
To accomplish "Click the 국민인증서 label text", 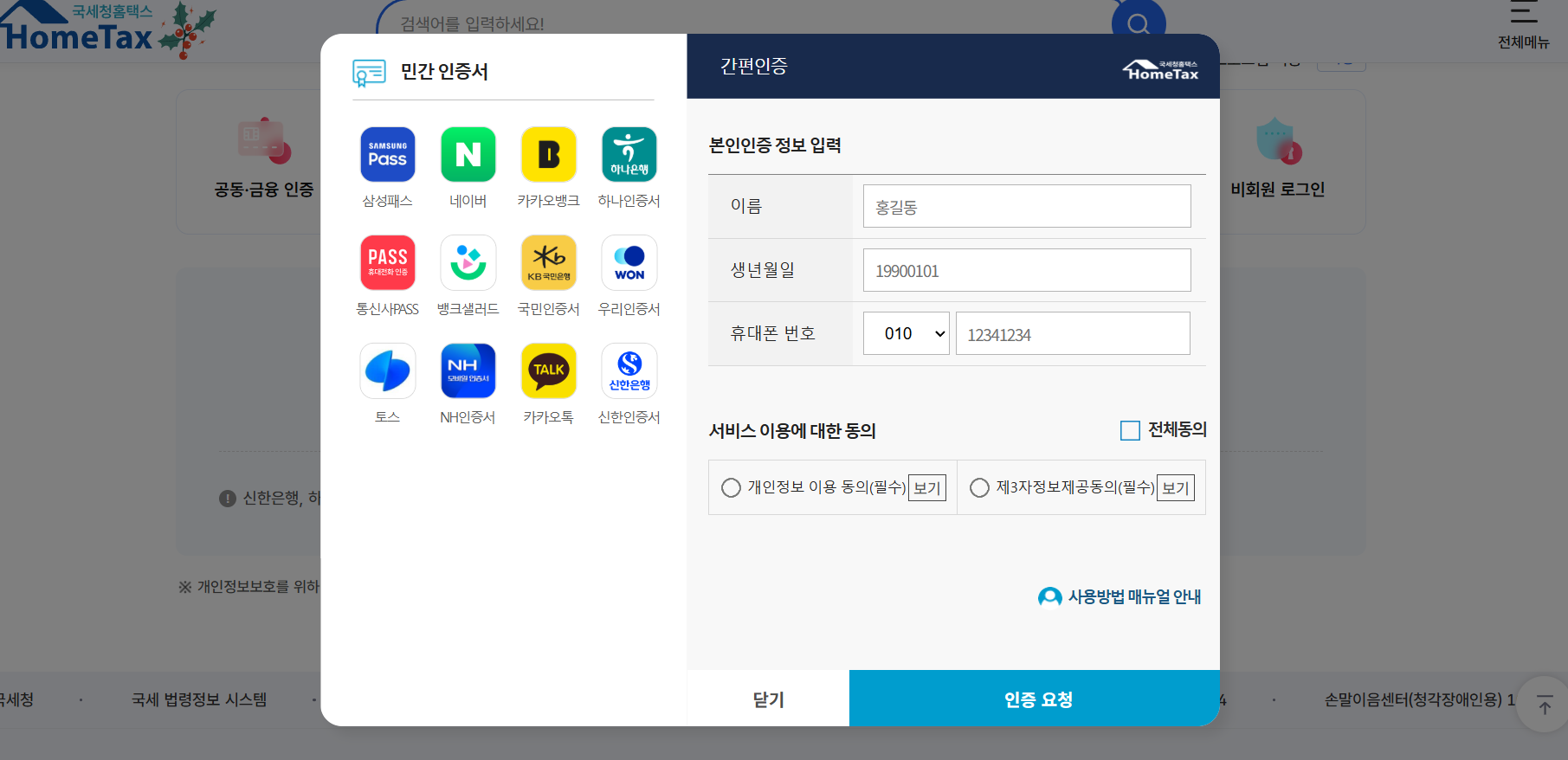I will coord(548,309).
